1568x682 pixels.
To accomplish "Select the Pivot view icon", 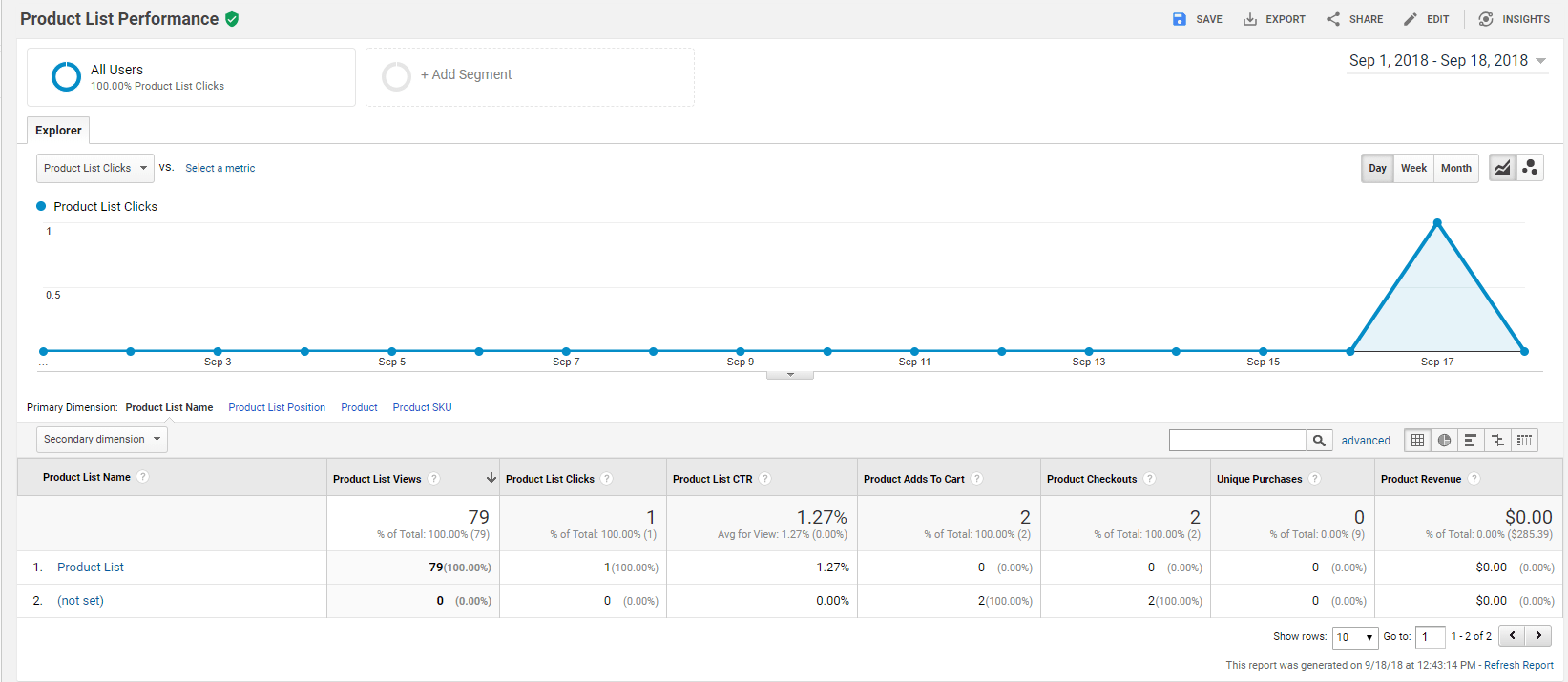I will [1525, 440].
